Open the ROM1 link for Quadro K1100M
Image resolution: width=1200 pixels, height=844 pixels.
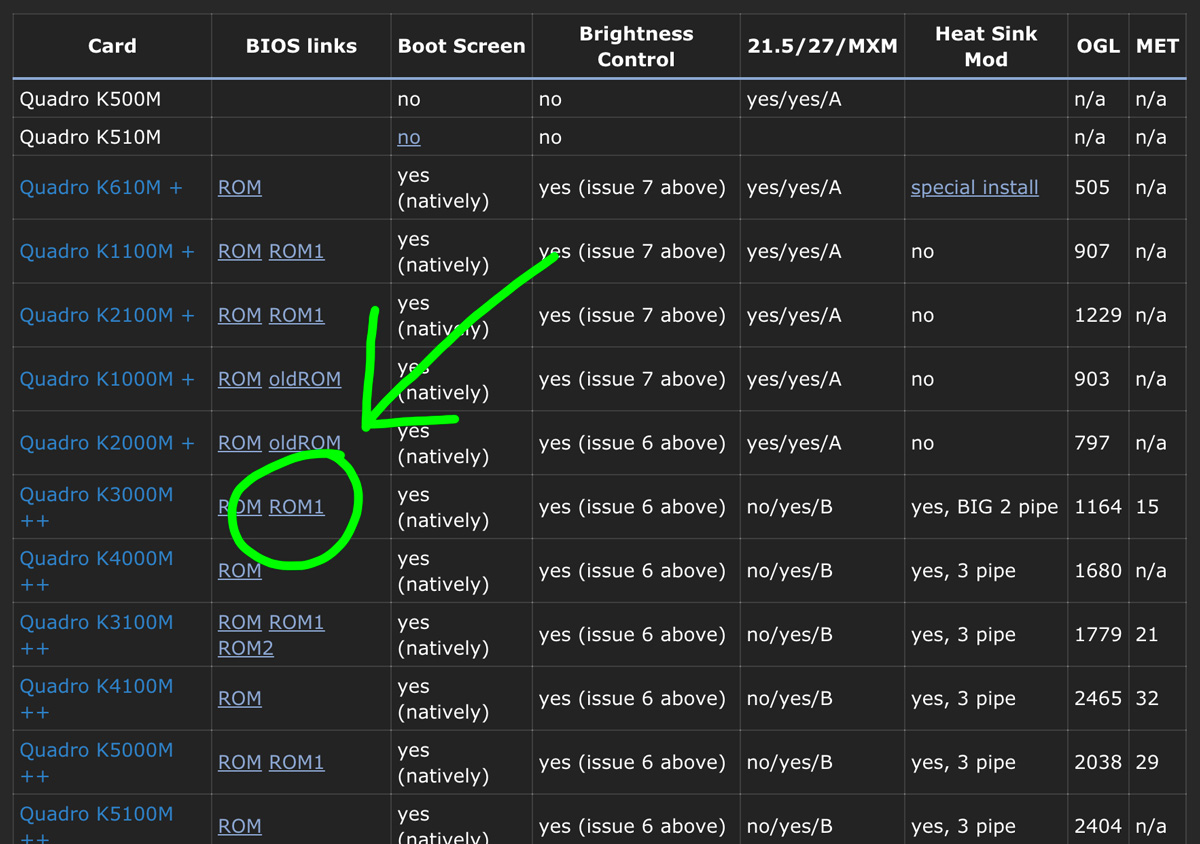297,251
